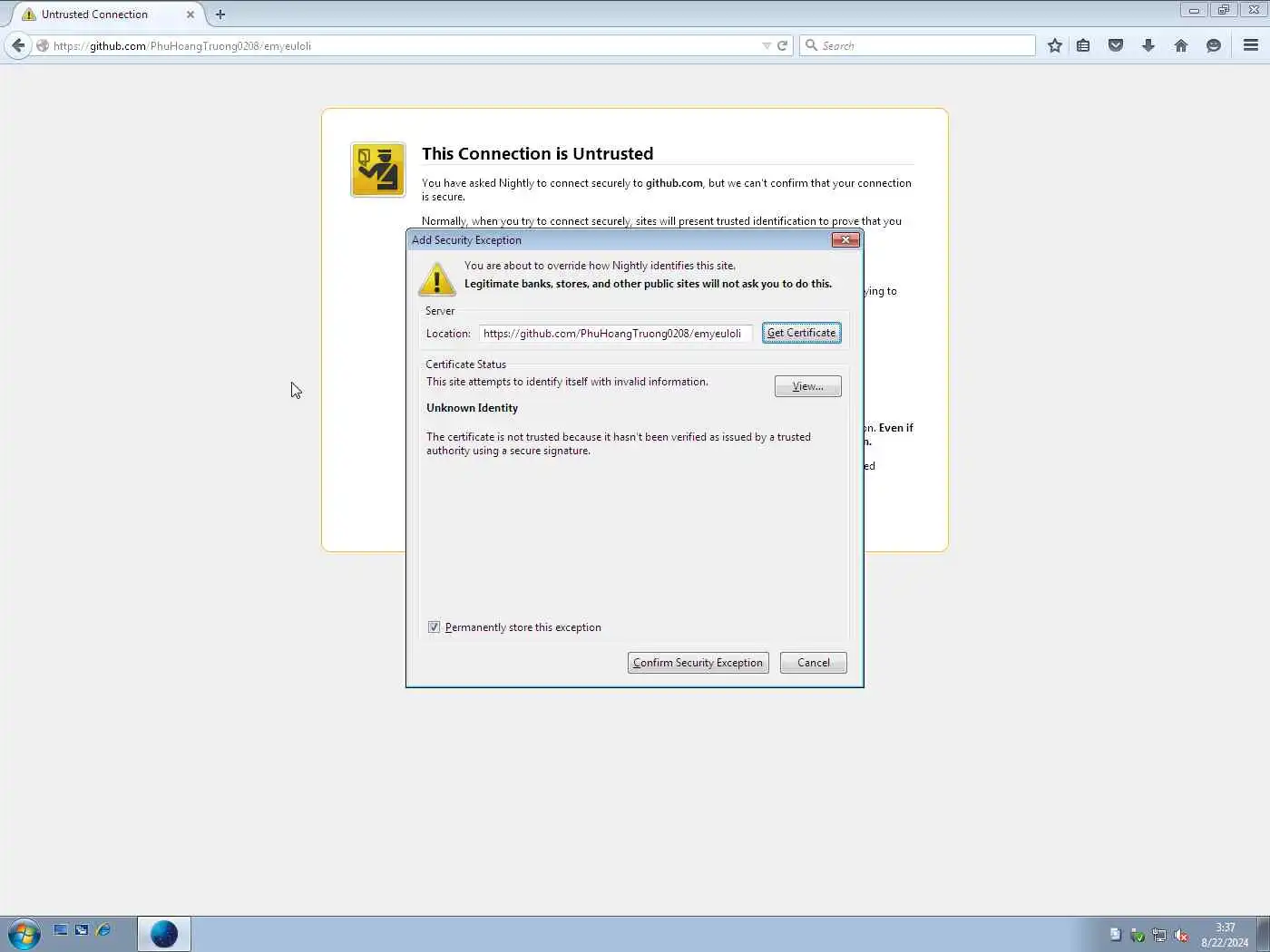Click the green shield tray icon
Screen dimensions: 1270x952
1138,935
